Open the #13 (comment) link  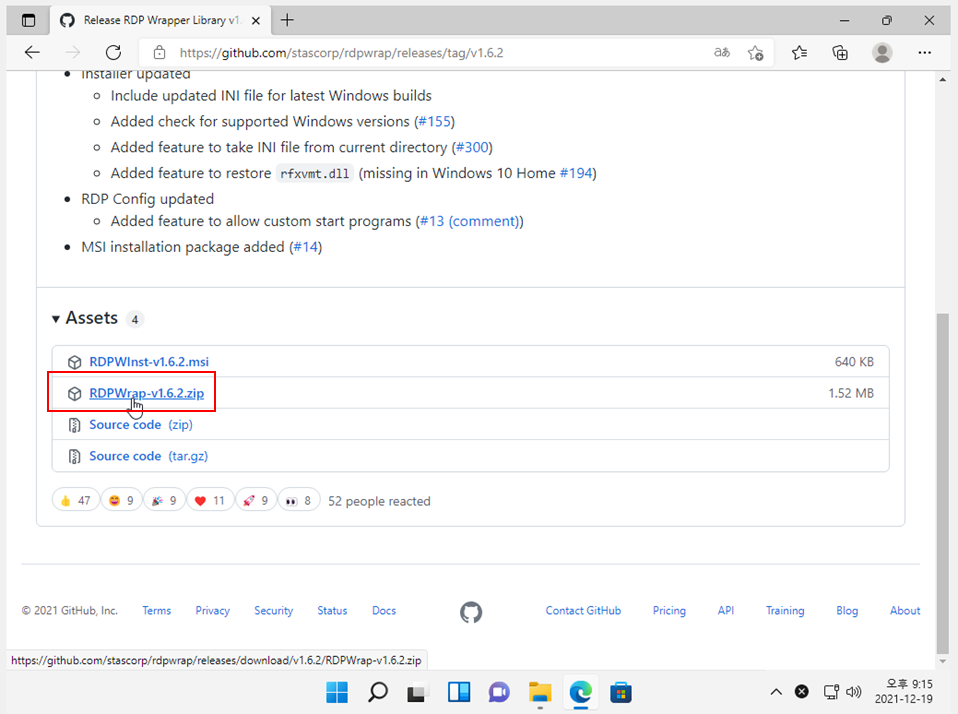pyautogui.click(x=469, y=221)
